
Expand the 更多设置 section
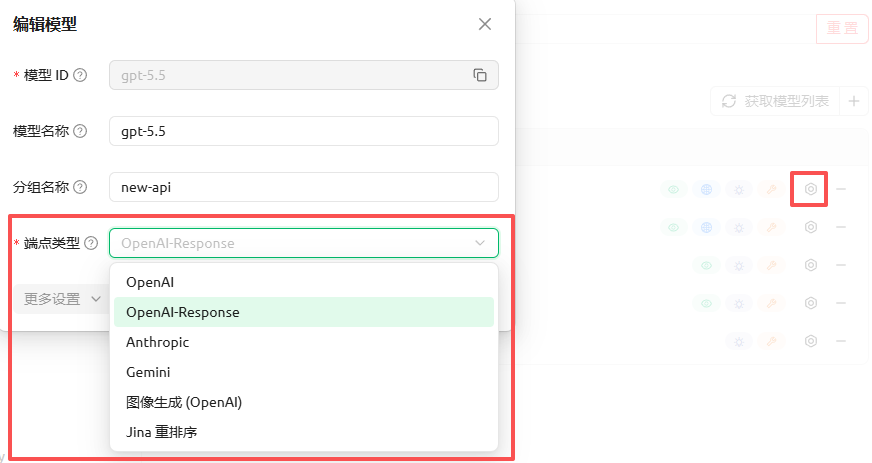pos(62,299)
